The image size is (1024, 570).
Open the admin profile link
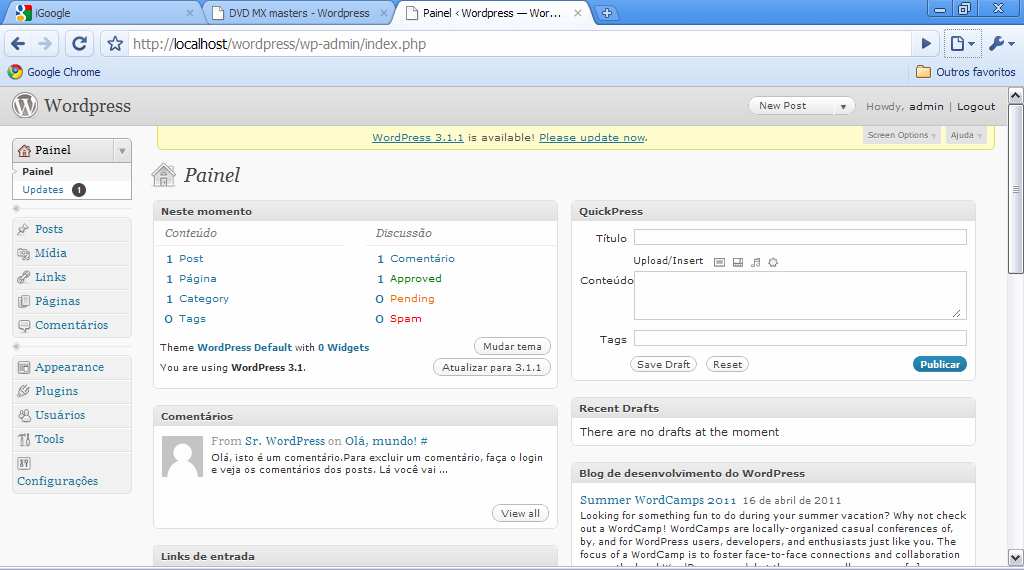coord(926,106)
